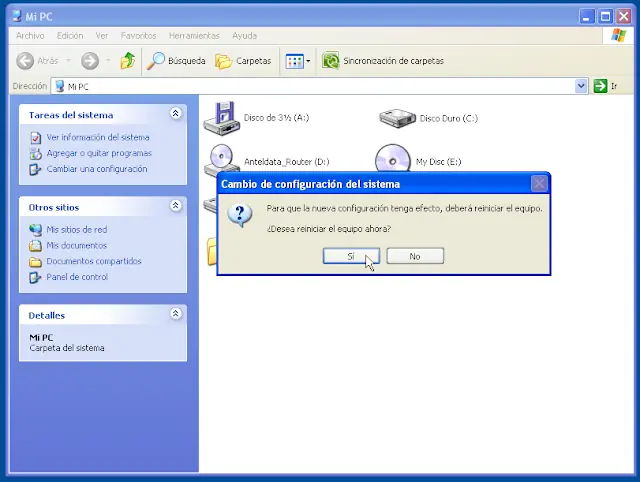Click the Mis documentos folder icon

(x=36, y=246)
